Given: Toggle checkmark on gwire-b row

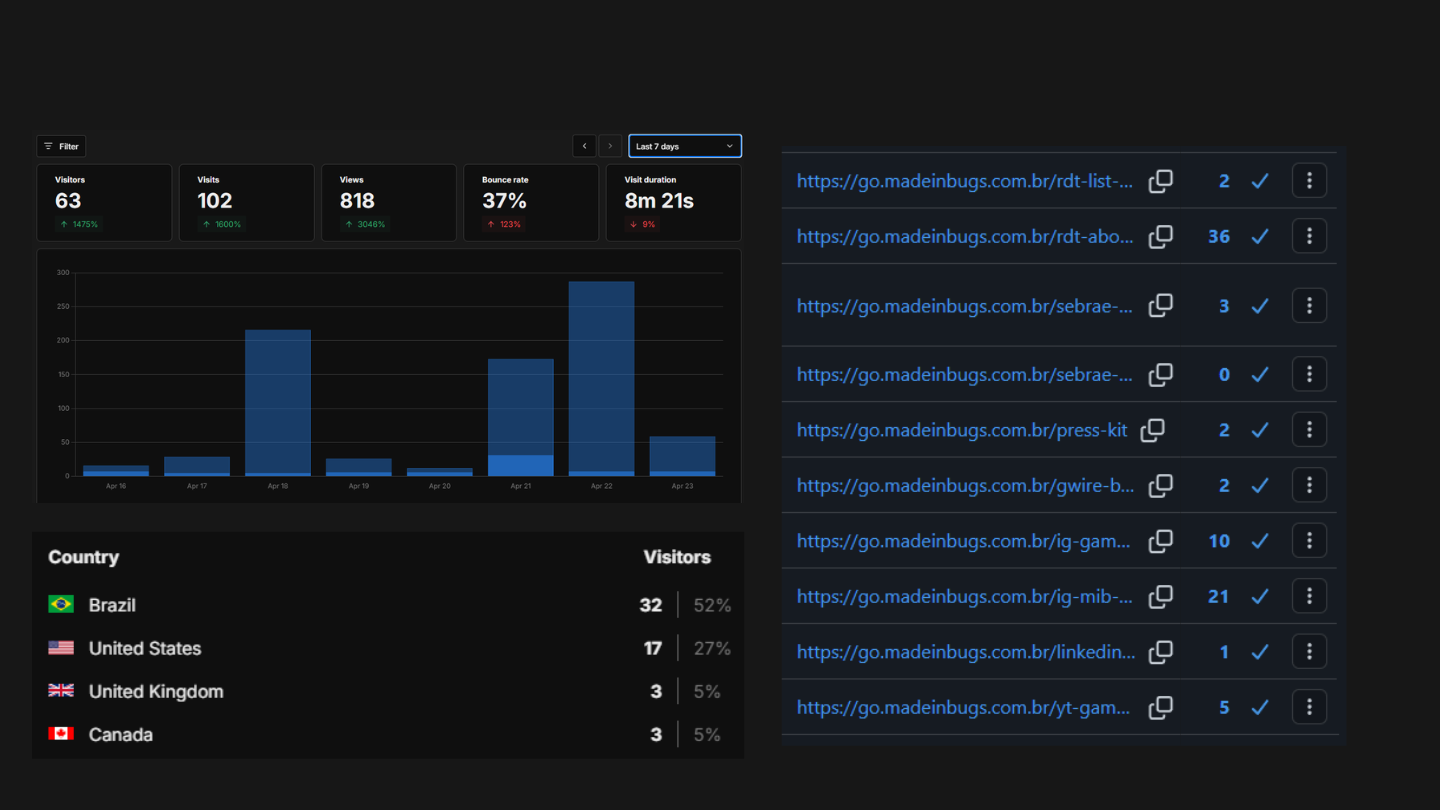Looking at the screenshot, I should [1260, 486].
